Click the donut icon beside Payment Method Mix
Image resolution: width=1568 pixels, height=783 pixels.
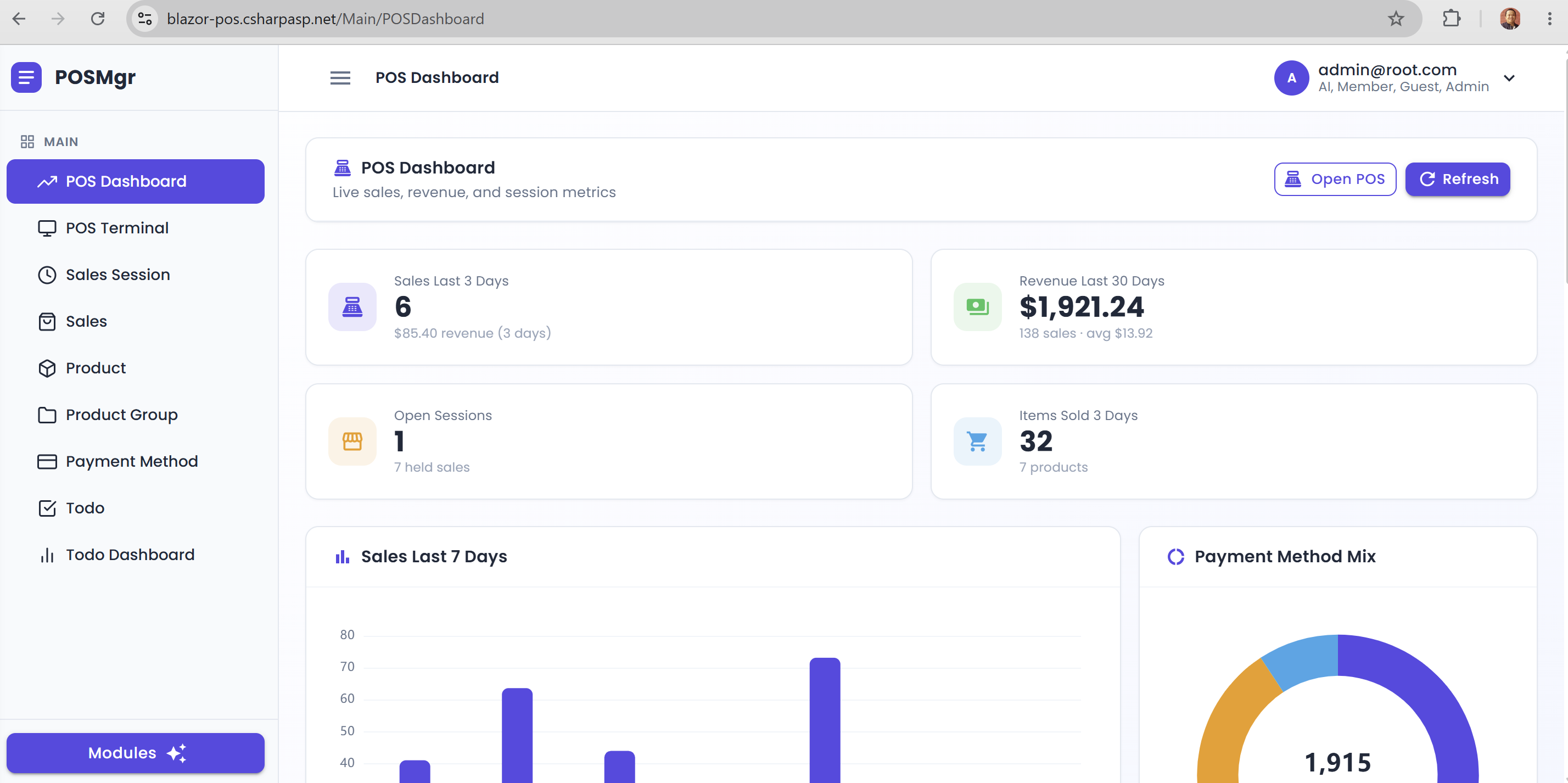point(1176,557)
